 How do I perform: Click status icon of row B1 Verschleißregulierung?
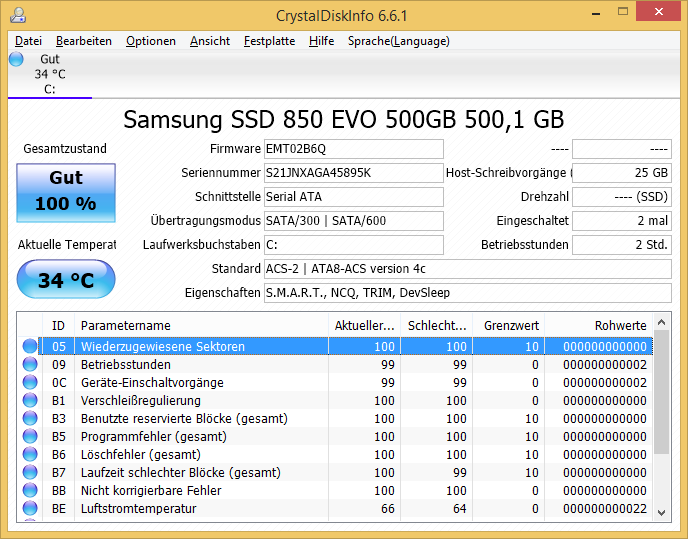click(30, 400)
